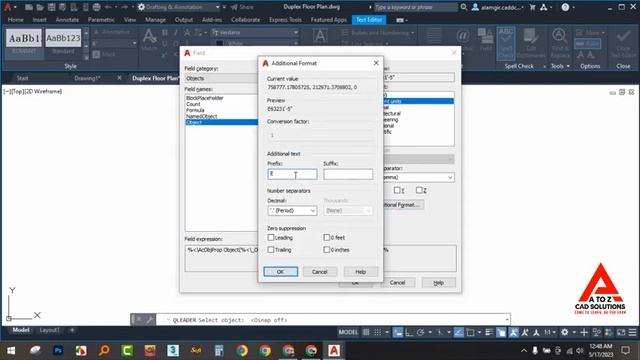Open the Windows notification center icon
The width and height of the screenshot is (640, 360).
625,350
